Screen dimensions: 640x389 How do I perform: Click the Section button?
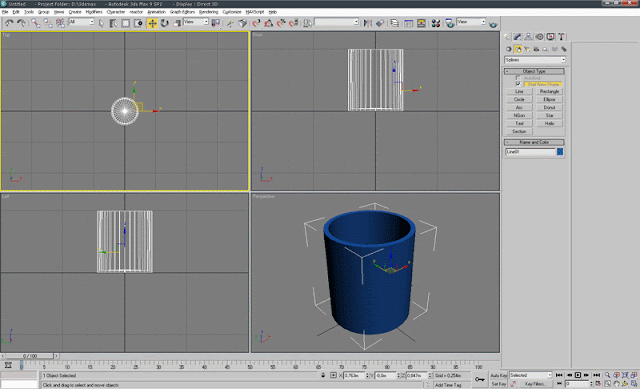point(519,131)
